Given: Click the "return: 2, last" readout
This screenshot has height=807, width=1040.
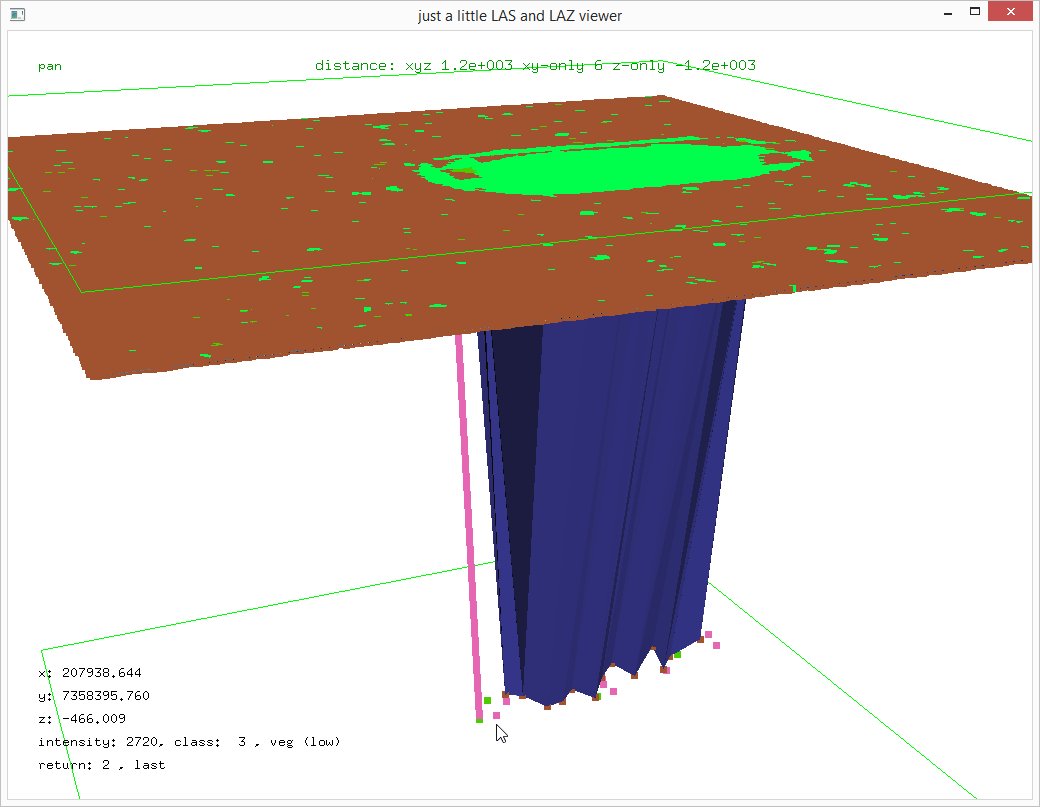Looking at the screenshot, I should [101, 765].
